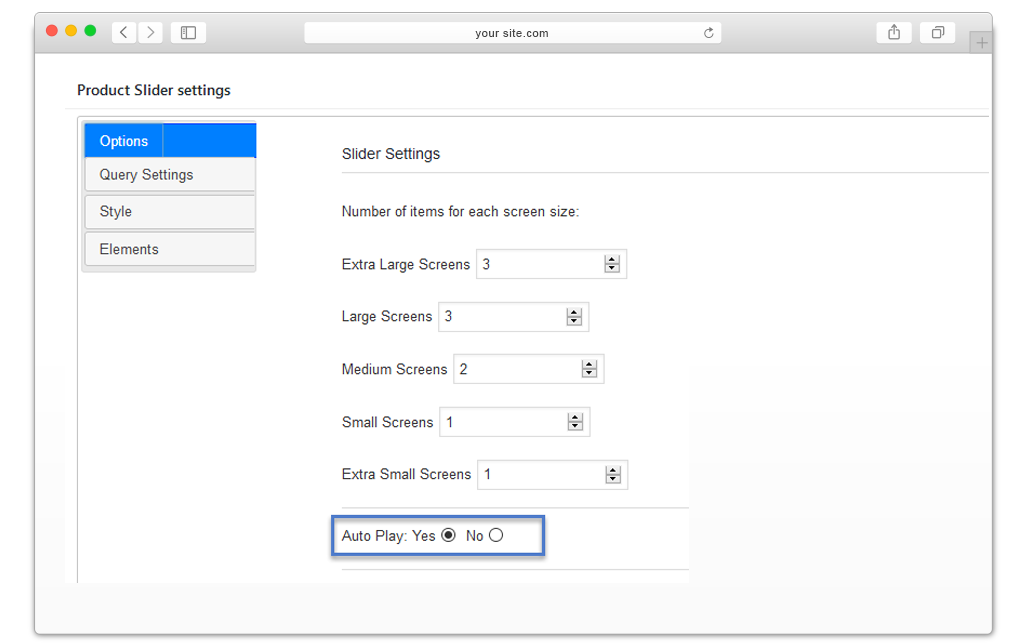Minimize the window with the yellow button
Screen dimensions: 1024x643
[x=71, y=31]
